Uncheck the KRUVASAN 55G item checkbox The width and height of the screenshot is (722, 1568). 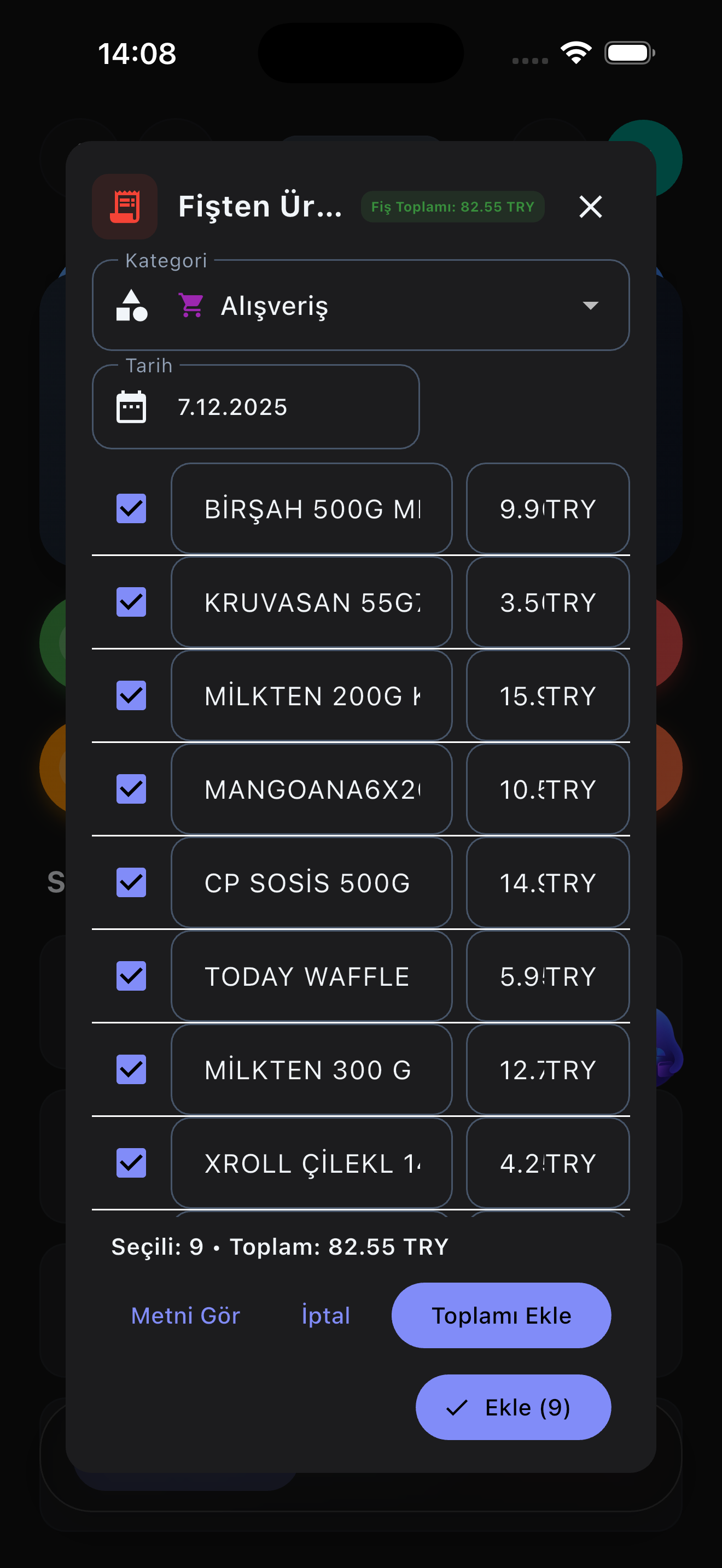point(131,602)
